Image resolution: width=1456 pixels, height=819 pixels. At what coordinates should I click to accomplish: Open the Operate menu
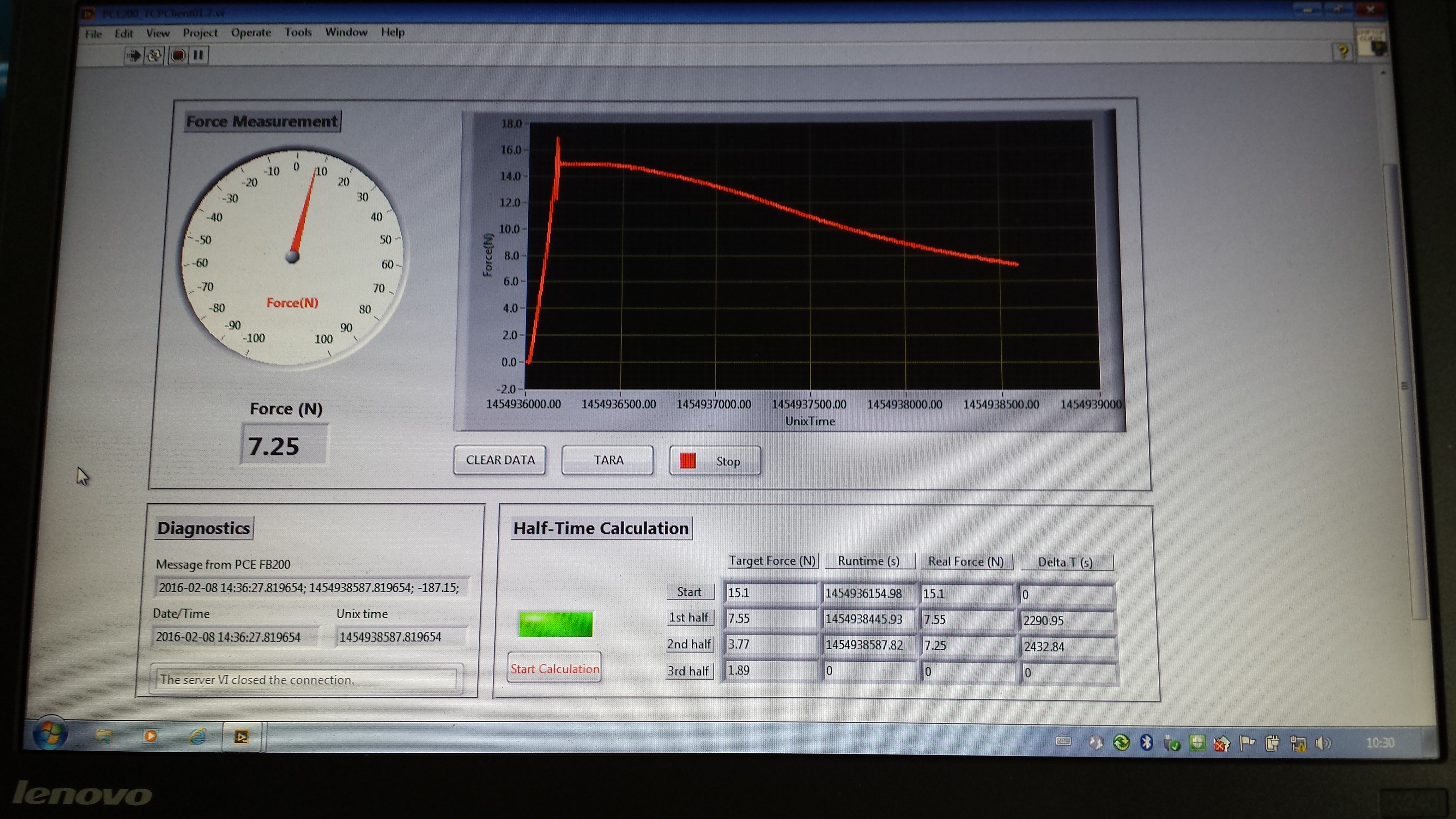[251, 32]
